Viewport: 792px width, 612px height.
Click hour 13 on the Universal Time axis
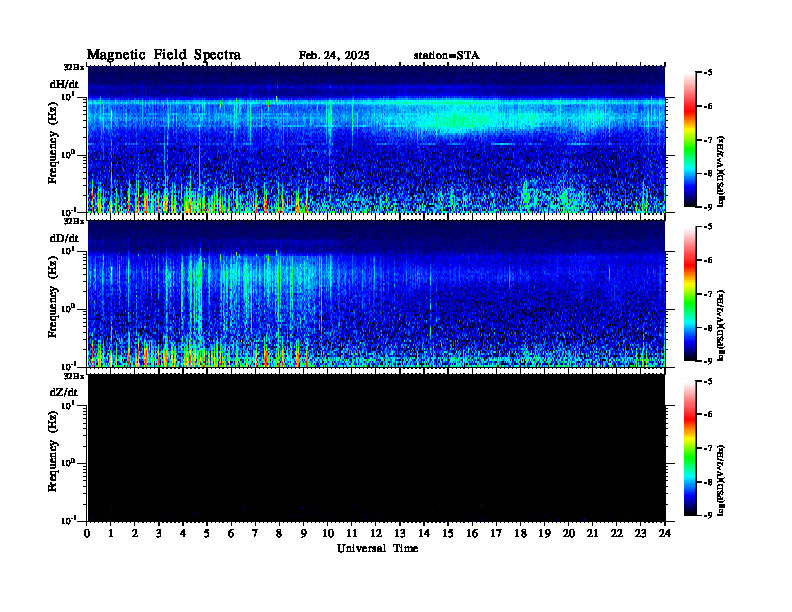click(400, 533)
